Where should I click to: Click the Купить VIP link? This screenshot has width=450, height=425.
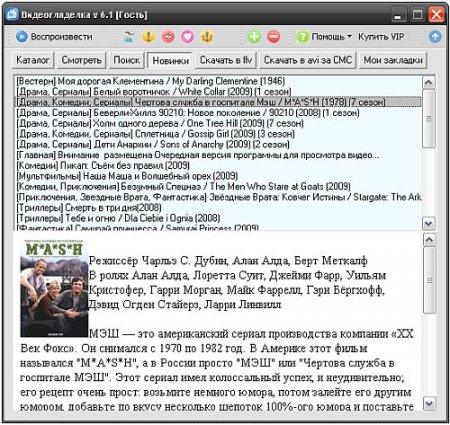(x=381, y=36)
